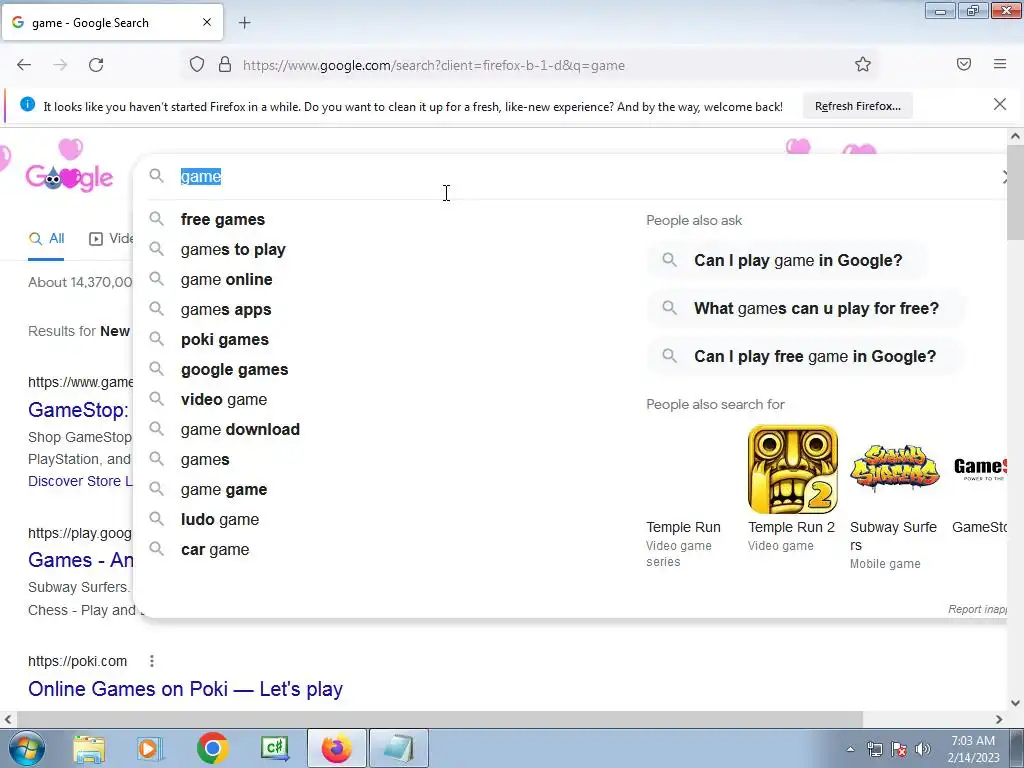The width and height of the screenshot is (1024, 768).
Task: Open the 'Games - An...' Google Play result
Action: 80,560
